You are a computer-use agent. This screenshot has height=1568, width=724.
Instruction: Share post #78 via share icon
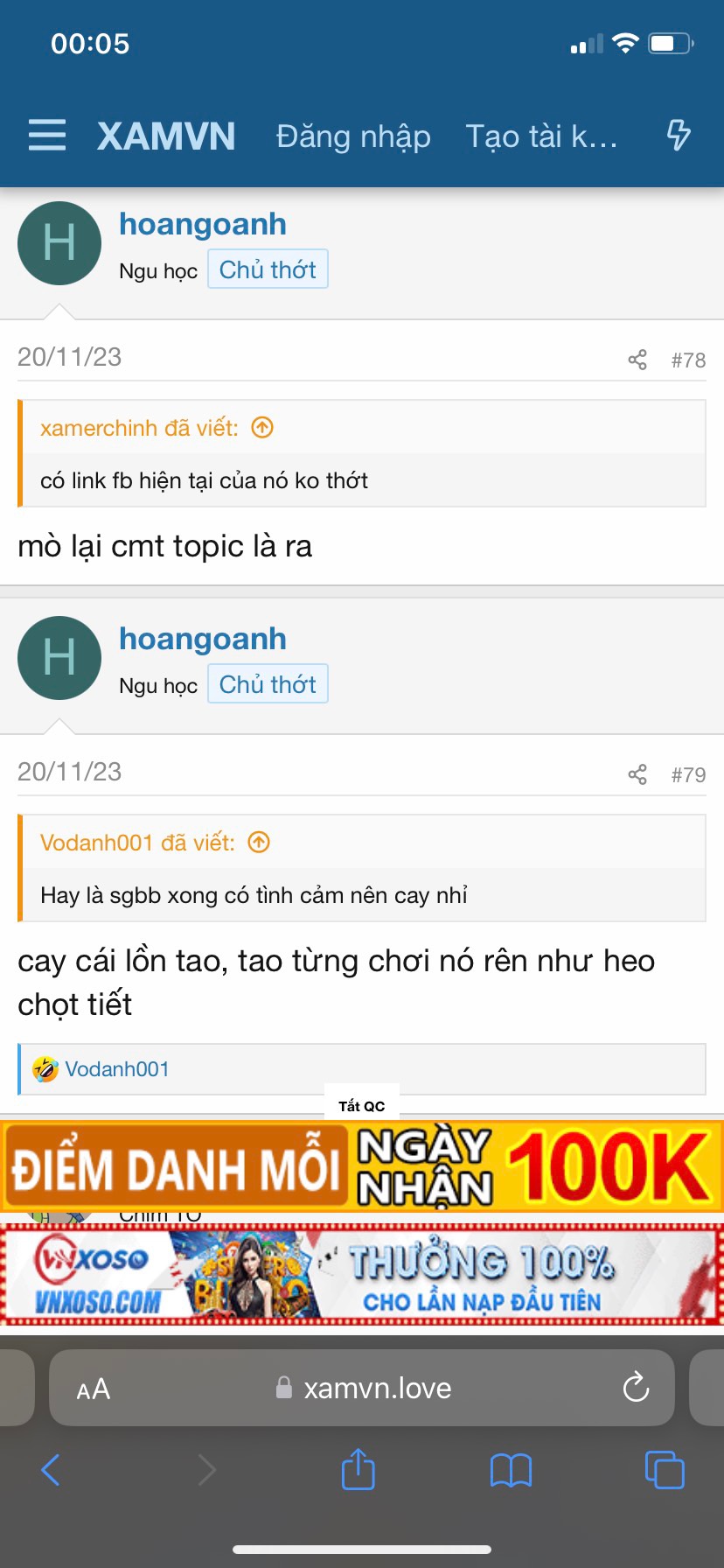tap(637, 360)
